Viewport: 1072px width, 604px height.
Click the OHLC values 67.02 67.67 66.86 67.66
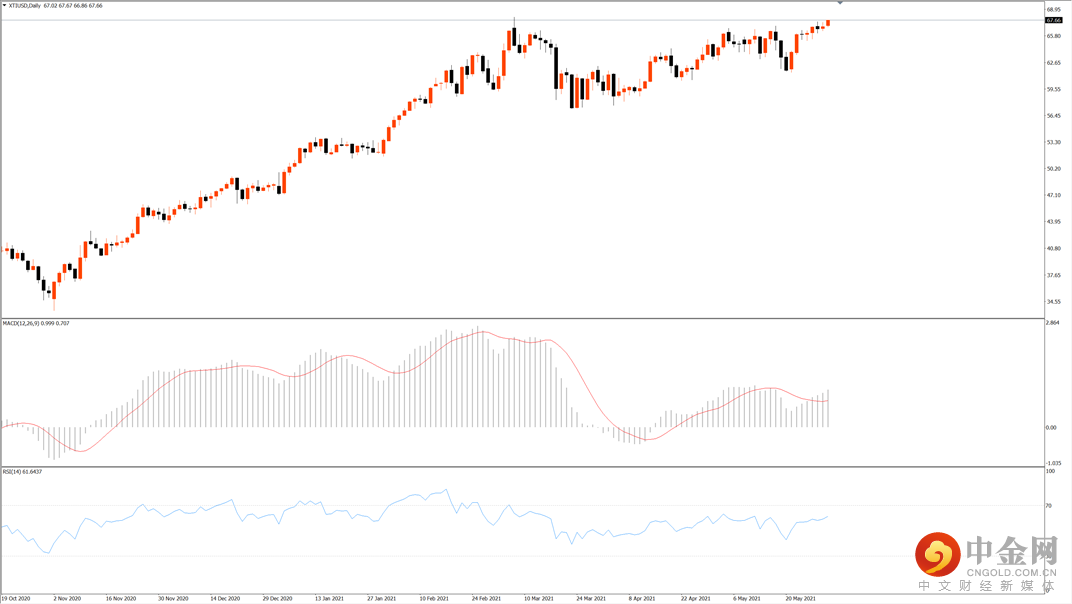[x=73, y=5]
